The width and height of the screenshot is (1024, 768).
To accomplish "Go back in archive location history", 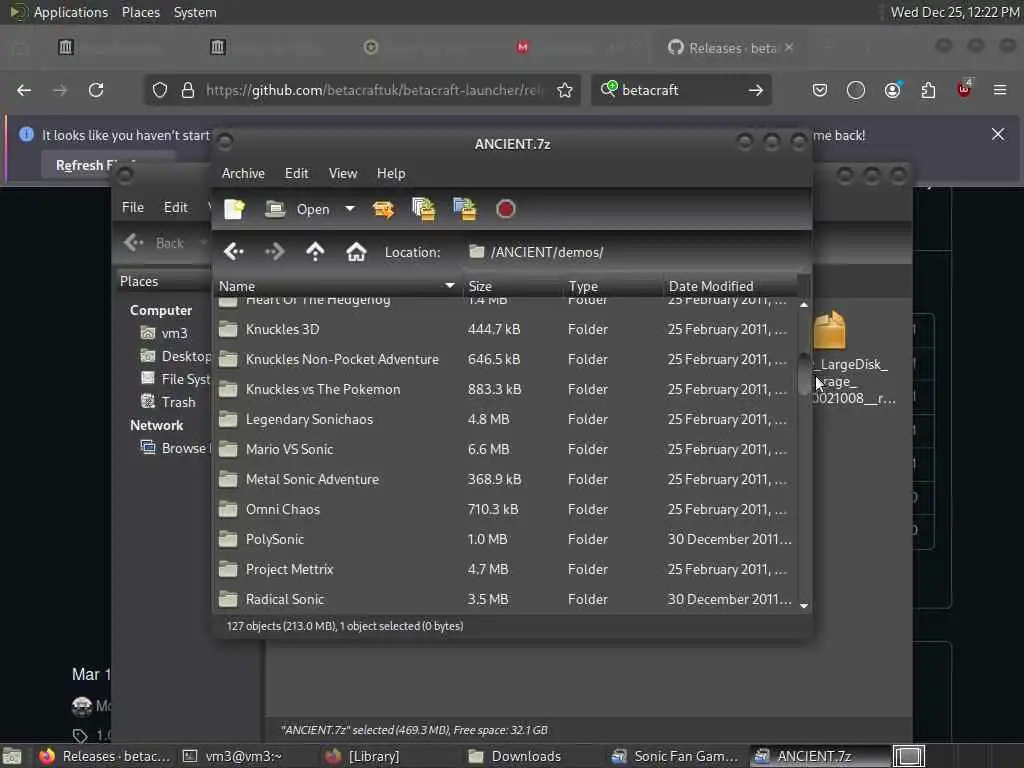I will (x=234, y=251).
